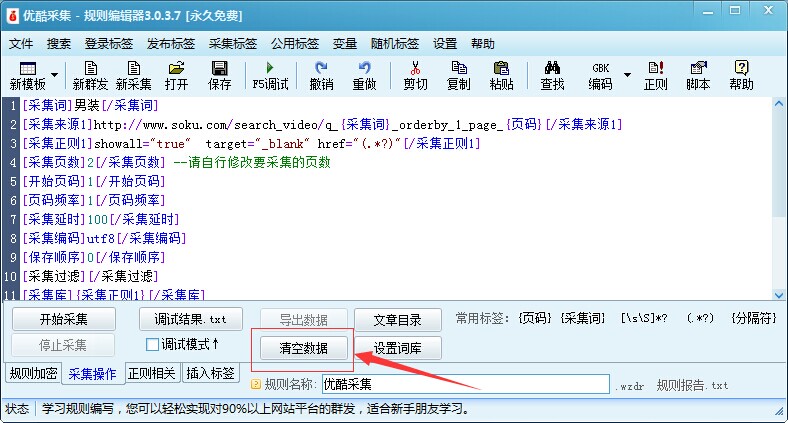Start collecting with 开始采集 button

click(64, 320)
